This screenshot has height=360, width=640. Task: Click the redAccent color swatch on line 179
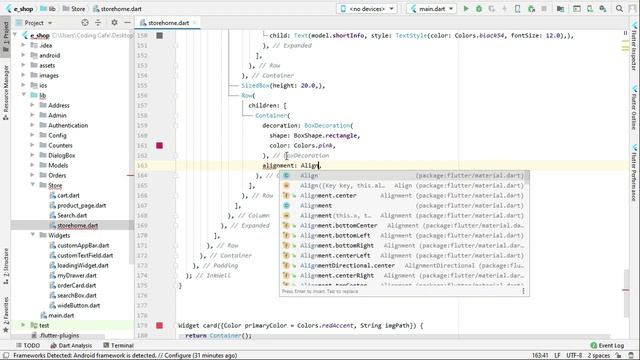159,325
